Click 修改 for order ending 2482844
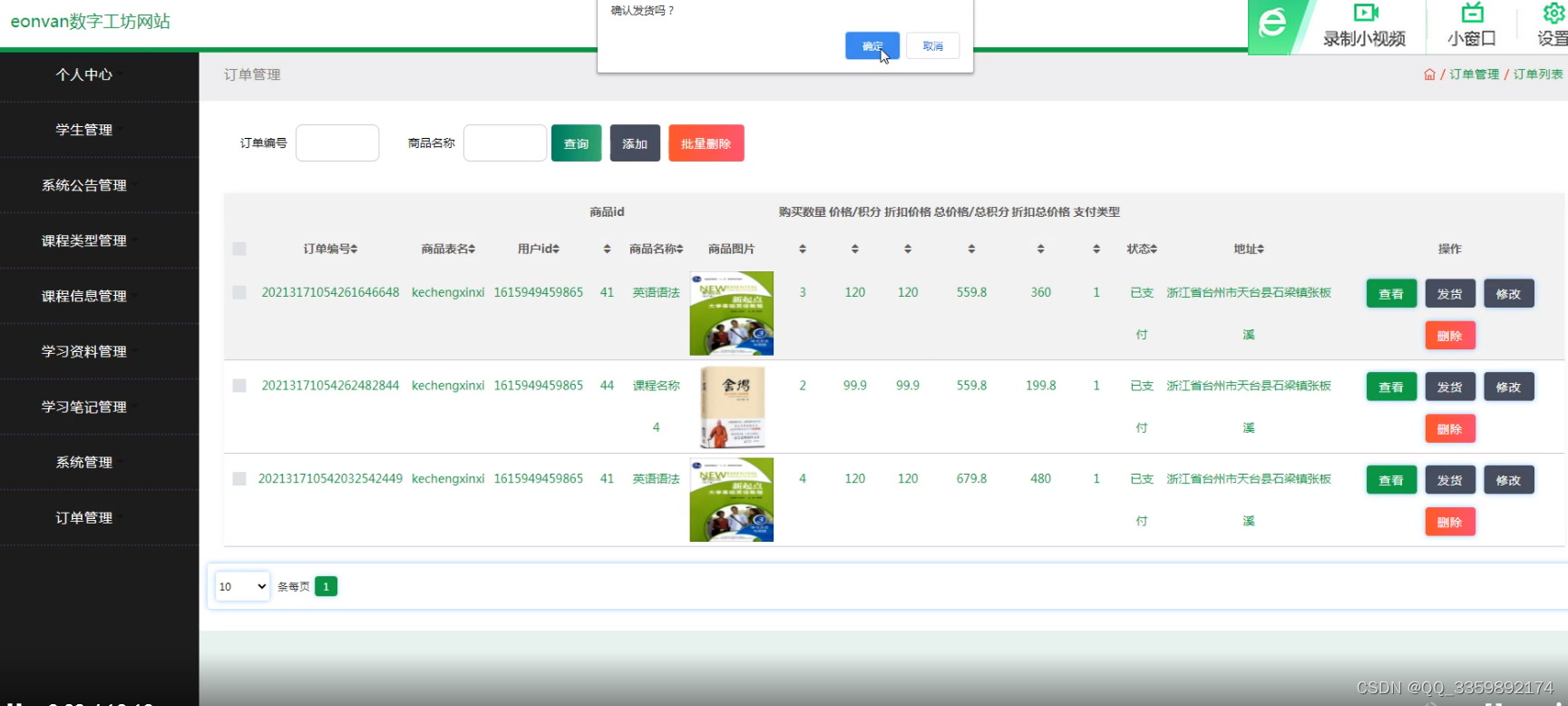 tap(1509, 387)
